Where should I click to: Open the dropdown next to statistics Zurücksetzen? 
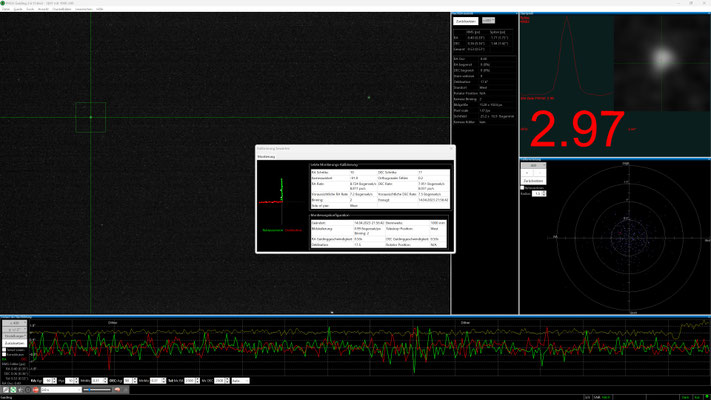click(x=488, y=20)
